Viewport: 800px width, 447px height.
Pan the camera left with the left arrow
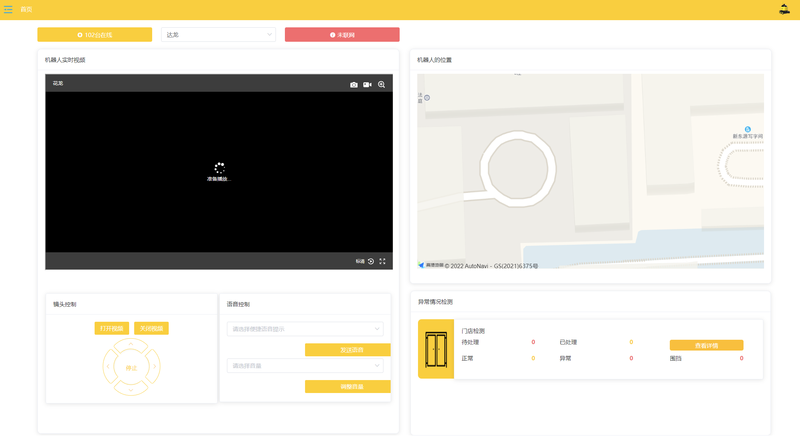108,366
